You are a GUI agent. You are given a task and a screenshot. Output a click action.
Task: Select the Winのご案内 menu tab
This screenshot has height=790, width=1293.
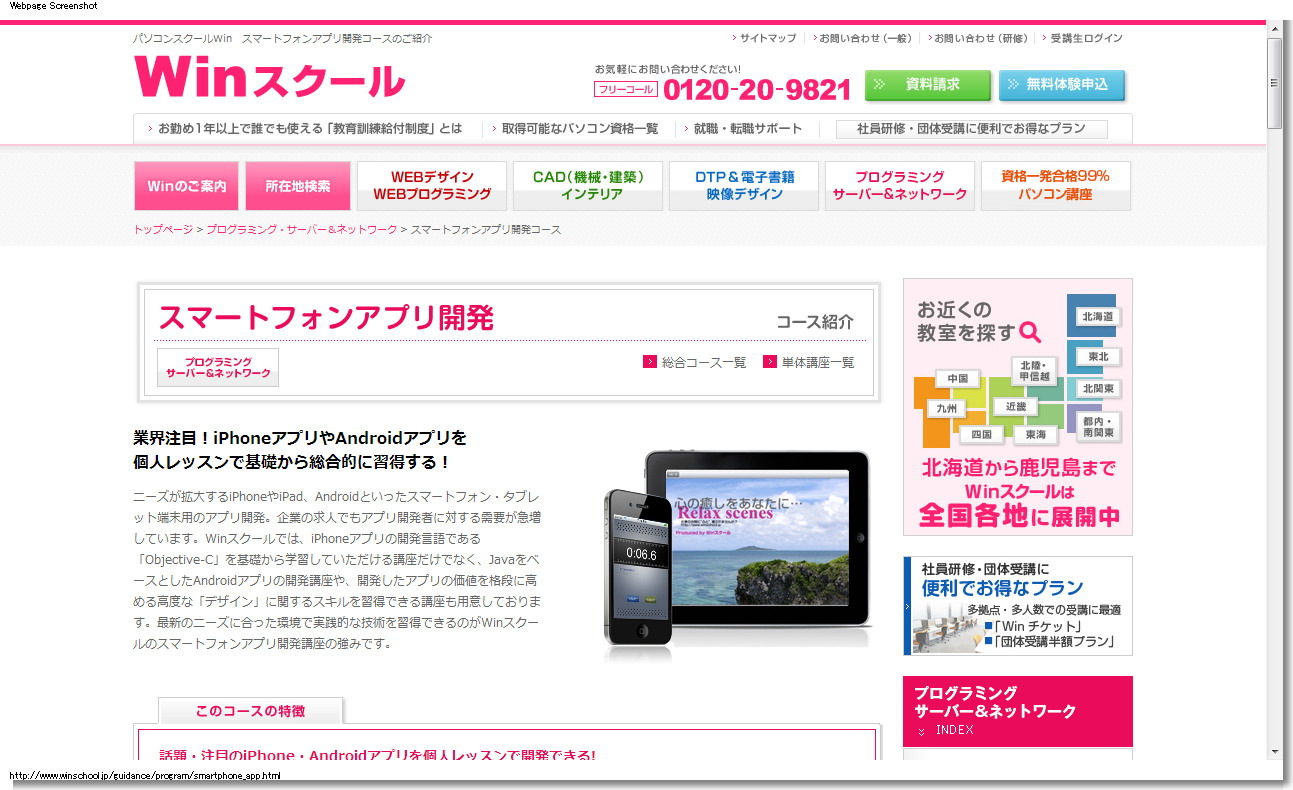(186, 186)
